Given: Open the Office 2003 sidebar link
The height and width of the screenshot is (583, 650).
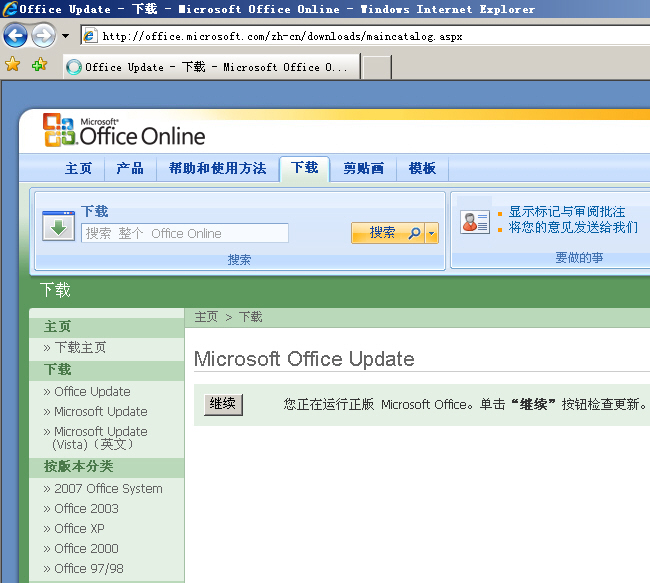Looking at the screenshot, I should [86, 508].
